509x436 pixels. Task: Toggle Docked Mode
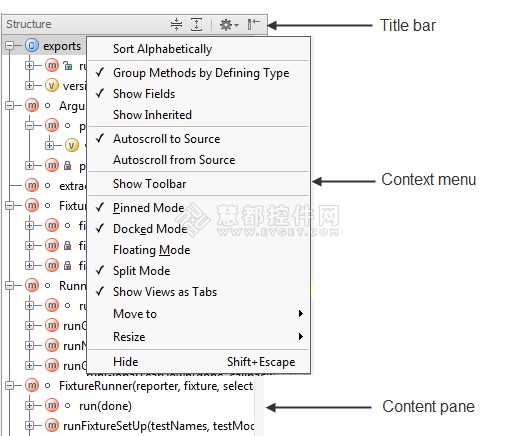click(x=199, y=229)
